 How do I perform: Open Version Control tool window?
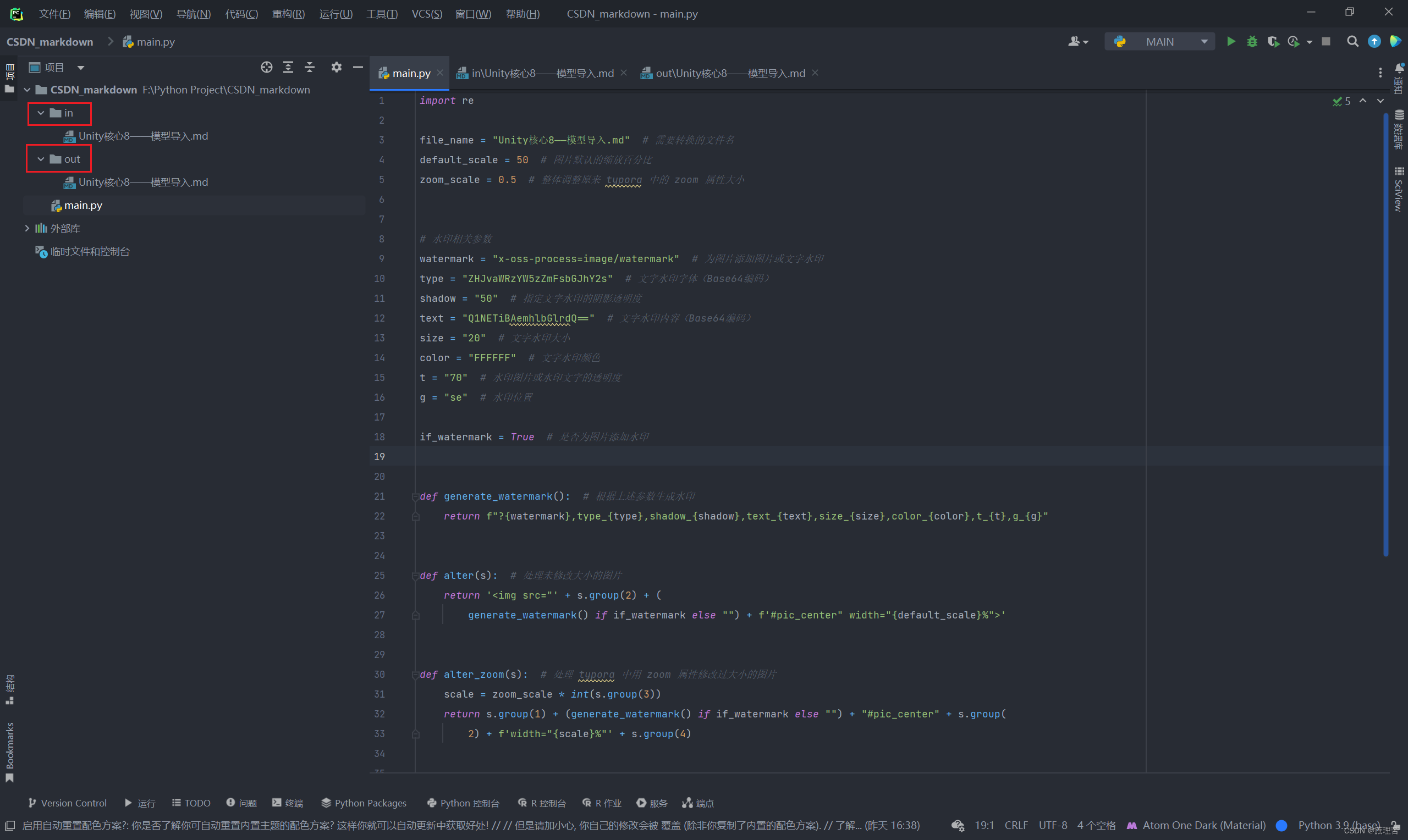tap(67, 803)
